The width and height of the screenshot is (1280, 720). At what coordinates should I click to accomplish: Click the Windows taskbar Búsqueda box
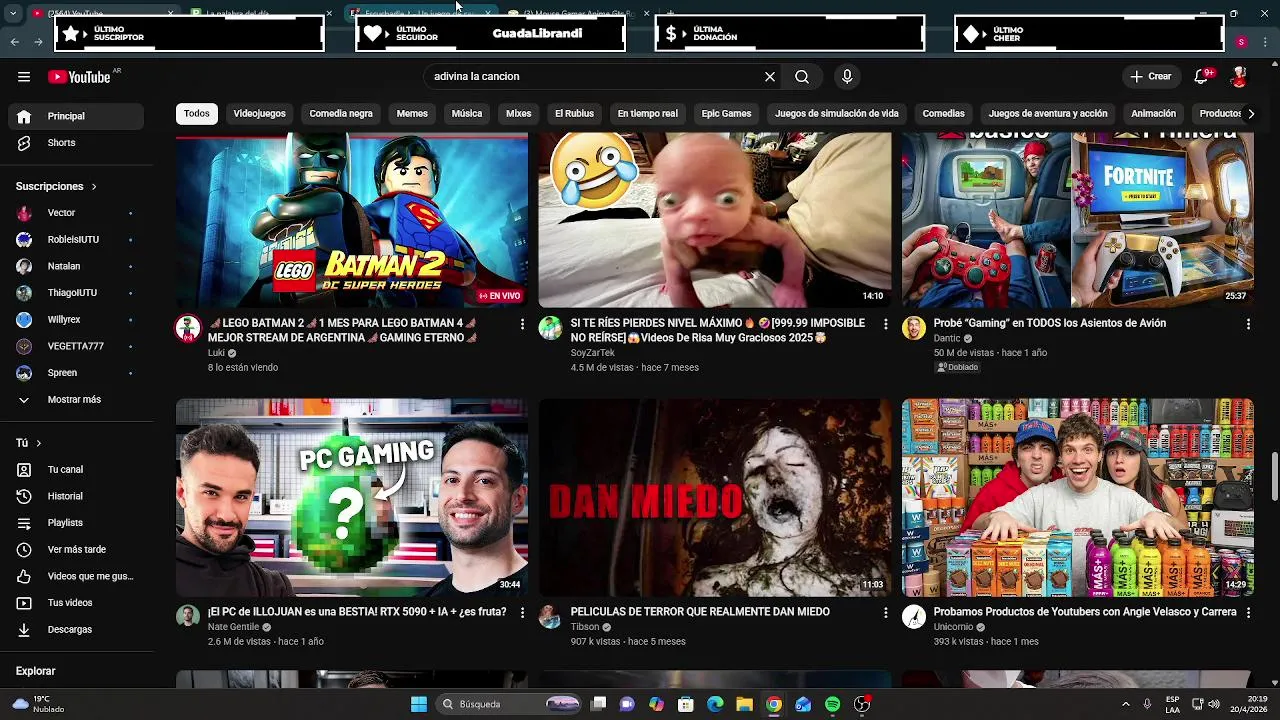[509, 704]
